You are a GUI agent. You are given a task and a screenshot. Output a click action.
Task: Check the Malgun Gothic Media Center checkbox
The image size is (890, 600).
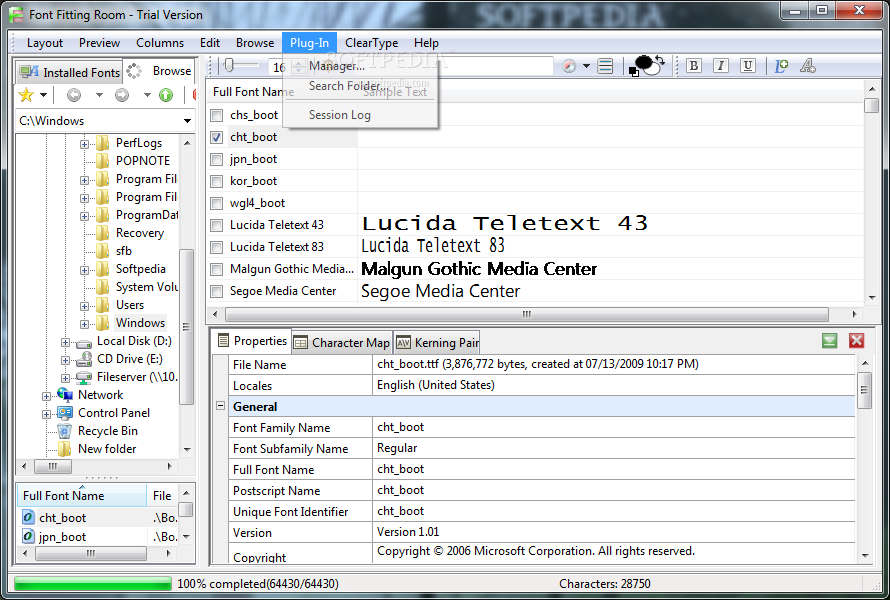pos(216,270)
